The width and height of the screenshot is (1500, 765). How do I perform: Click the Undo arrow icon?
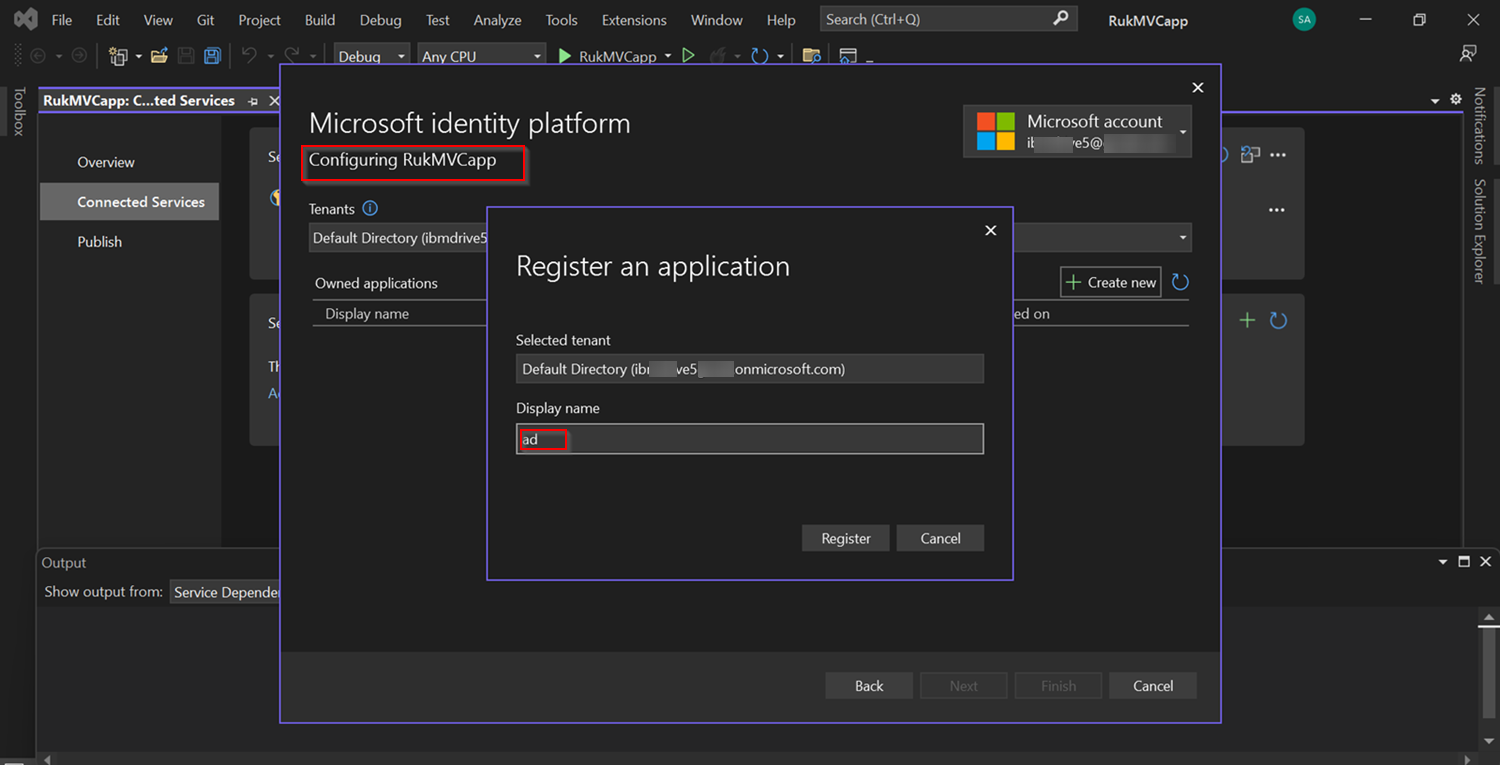pos(249,56)
